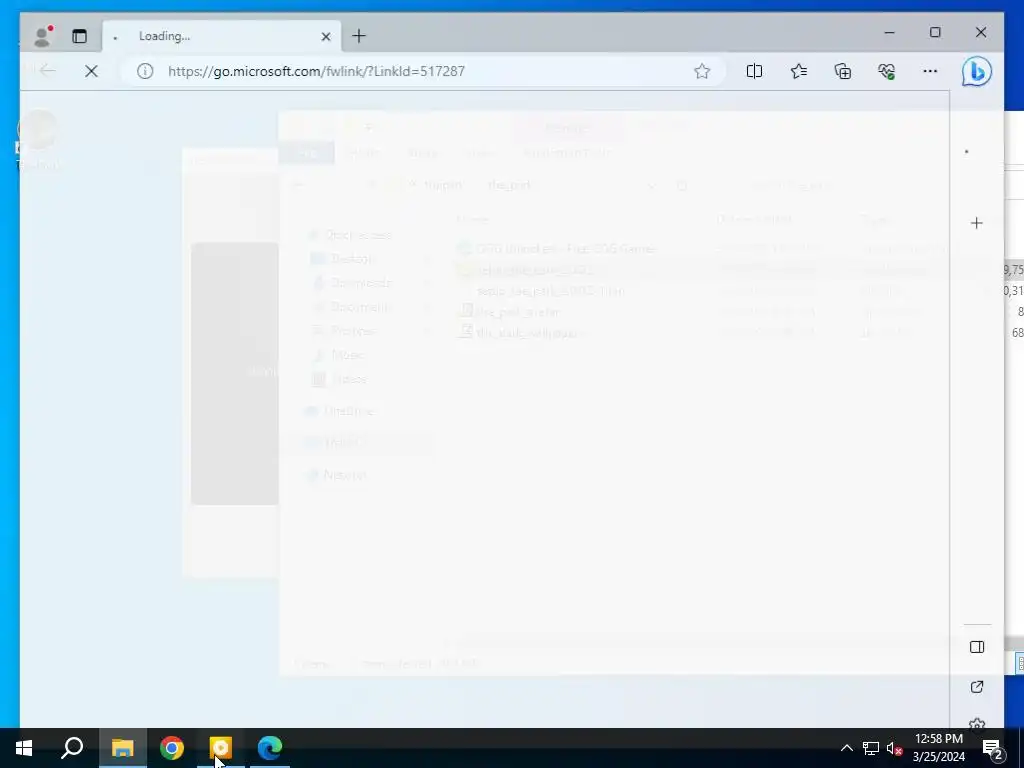The width and height of the screenshot is (1024, 768).
Task: Switch to File Explorer on taskbar
Action: 122,748
